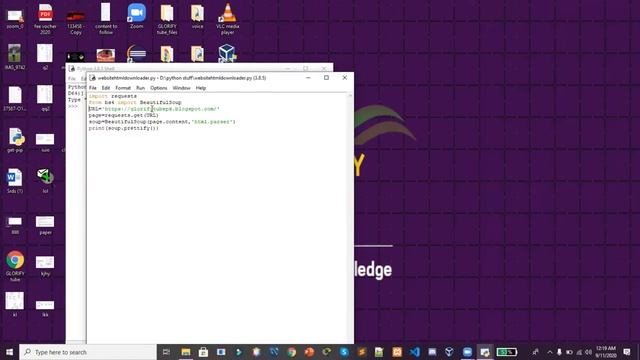The image size is (640, 360).
Task: Open Visual Studio Code from the taskbar
Action: [415, 352]
